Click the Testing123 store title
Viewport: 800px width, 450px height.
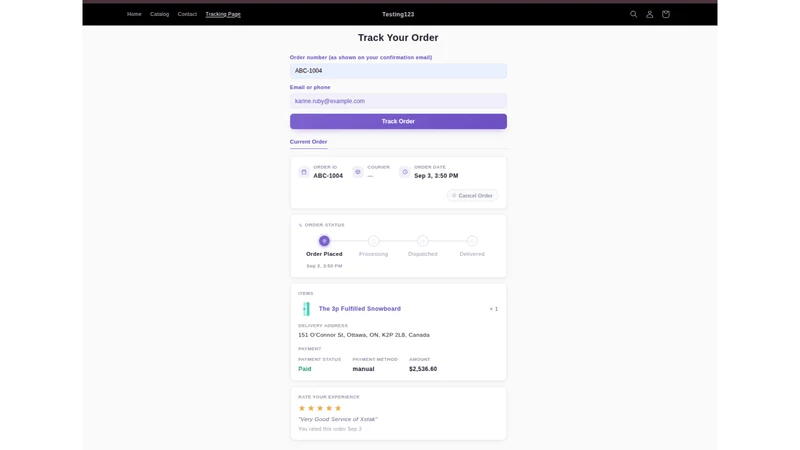click(398, 14)
